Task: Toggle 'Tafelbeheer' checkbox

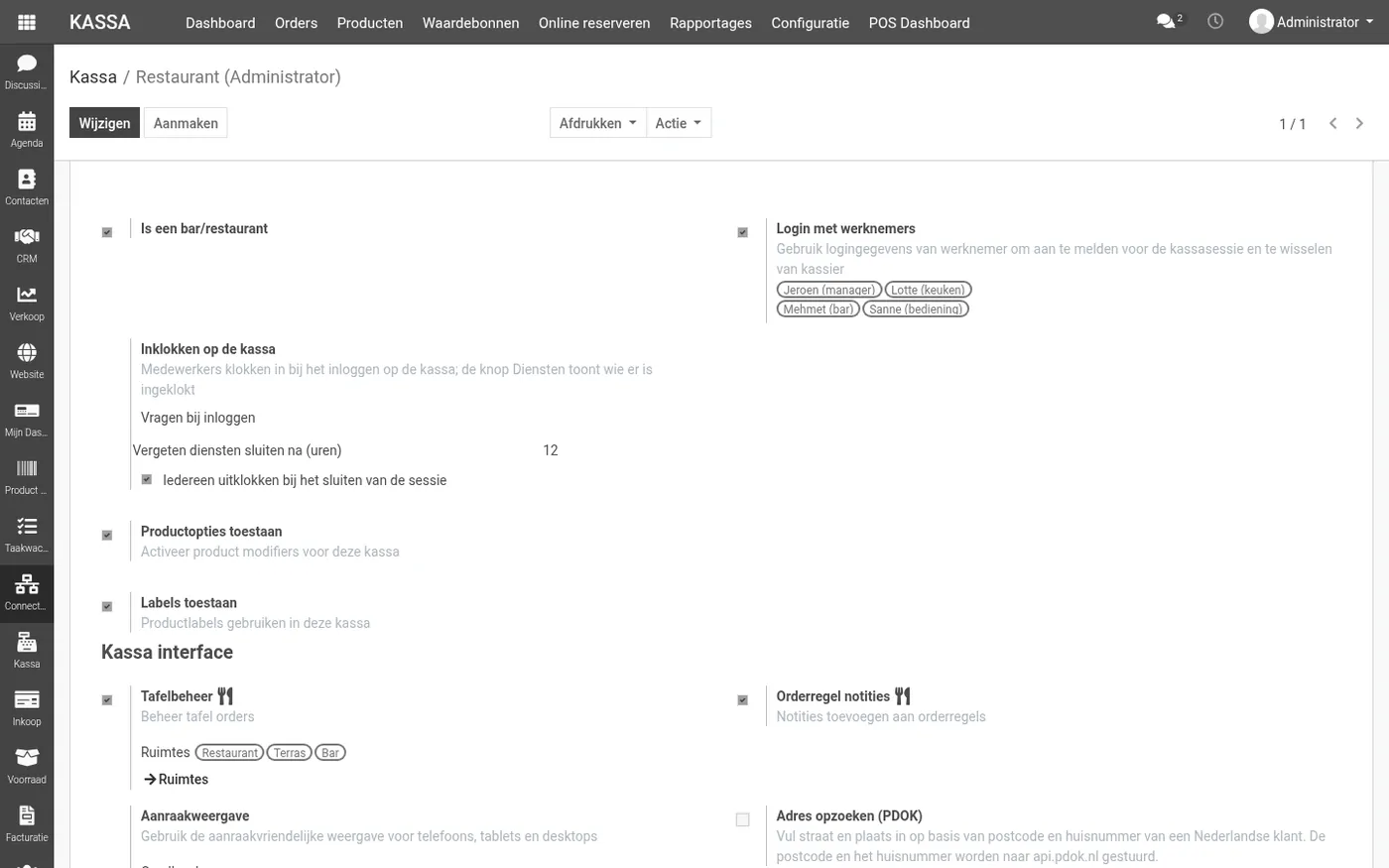Action: click(x=107, y=699)
